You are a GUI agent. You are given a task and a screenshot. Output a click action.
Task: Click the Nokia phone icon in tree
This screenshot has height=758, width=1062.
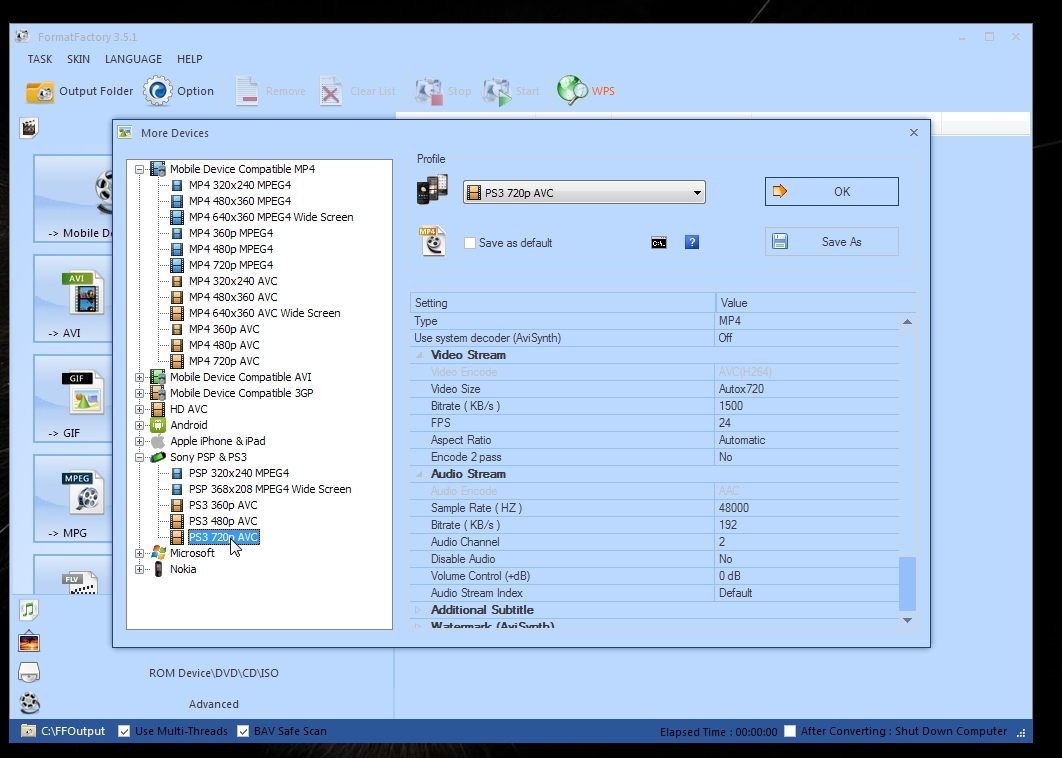(158, 569)
